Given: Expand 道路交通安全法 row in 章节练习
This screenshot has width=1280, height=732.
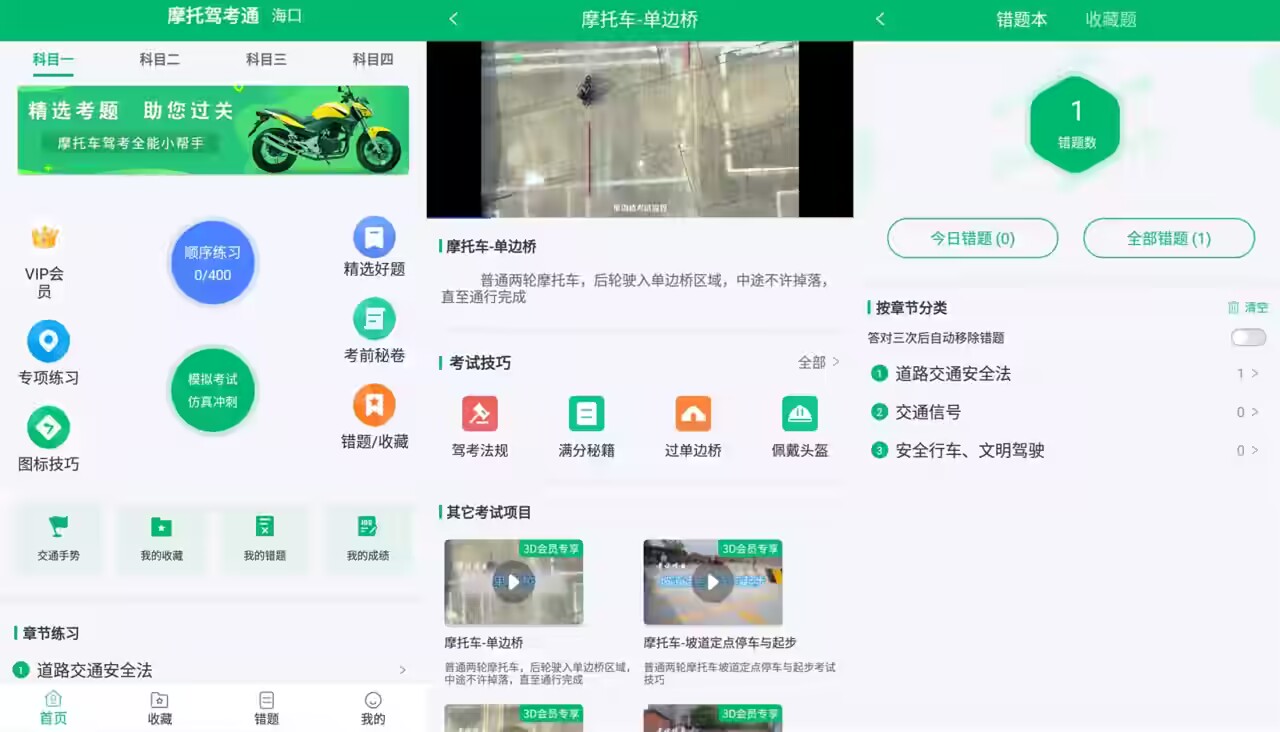Looking at the screenshot, I should [x=213, y=670].
